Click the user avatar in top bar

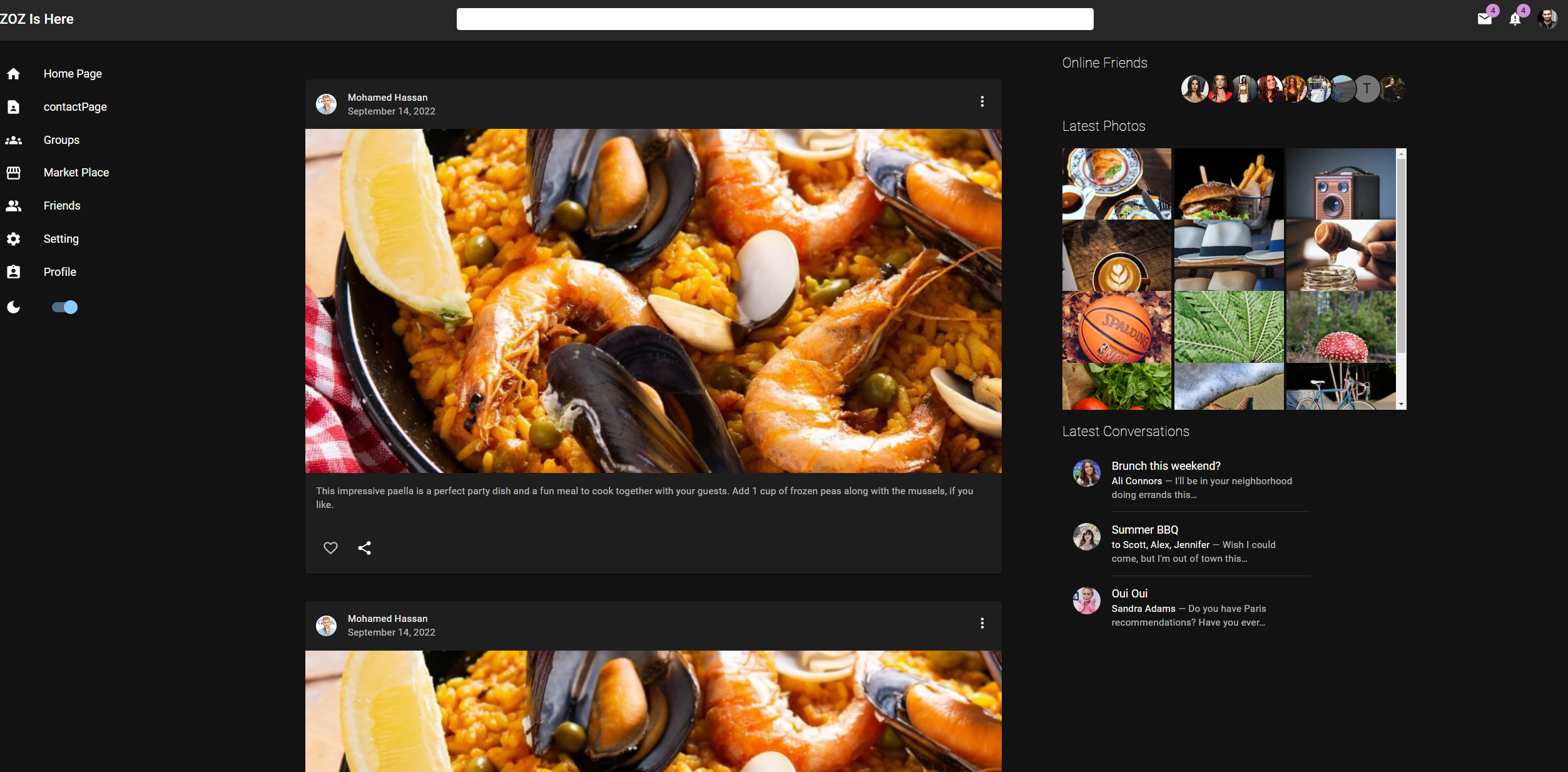pyautogui.click(x=1547, y=19)
